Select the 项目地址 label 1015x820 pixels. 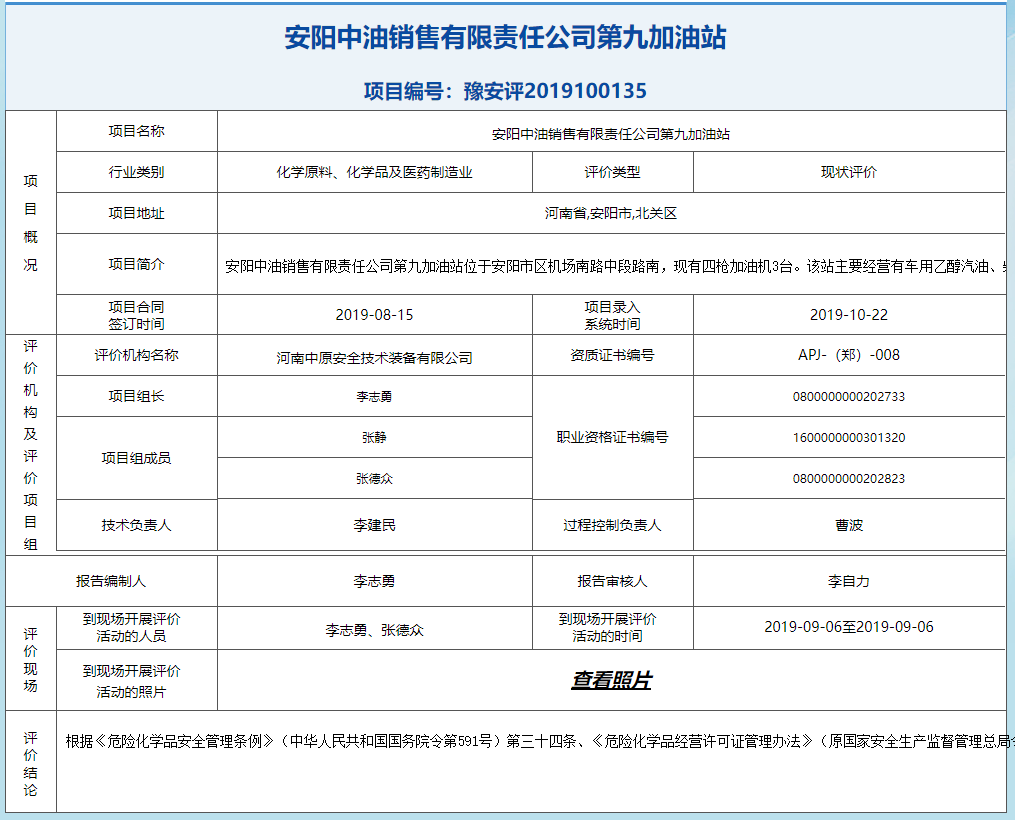pyautogui.click(x=137, y=213)
